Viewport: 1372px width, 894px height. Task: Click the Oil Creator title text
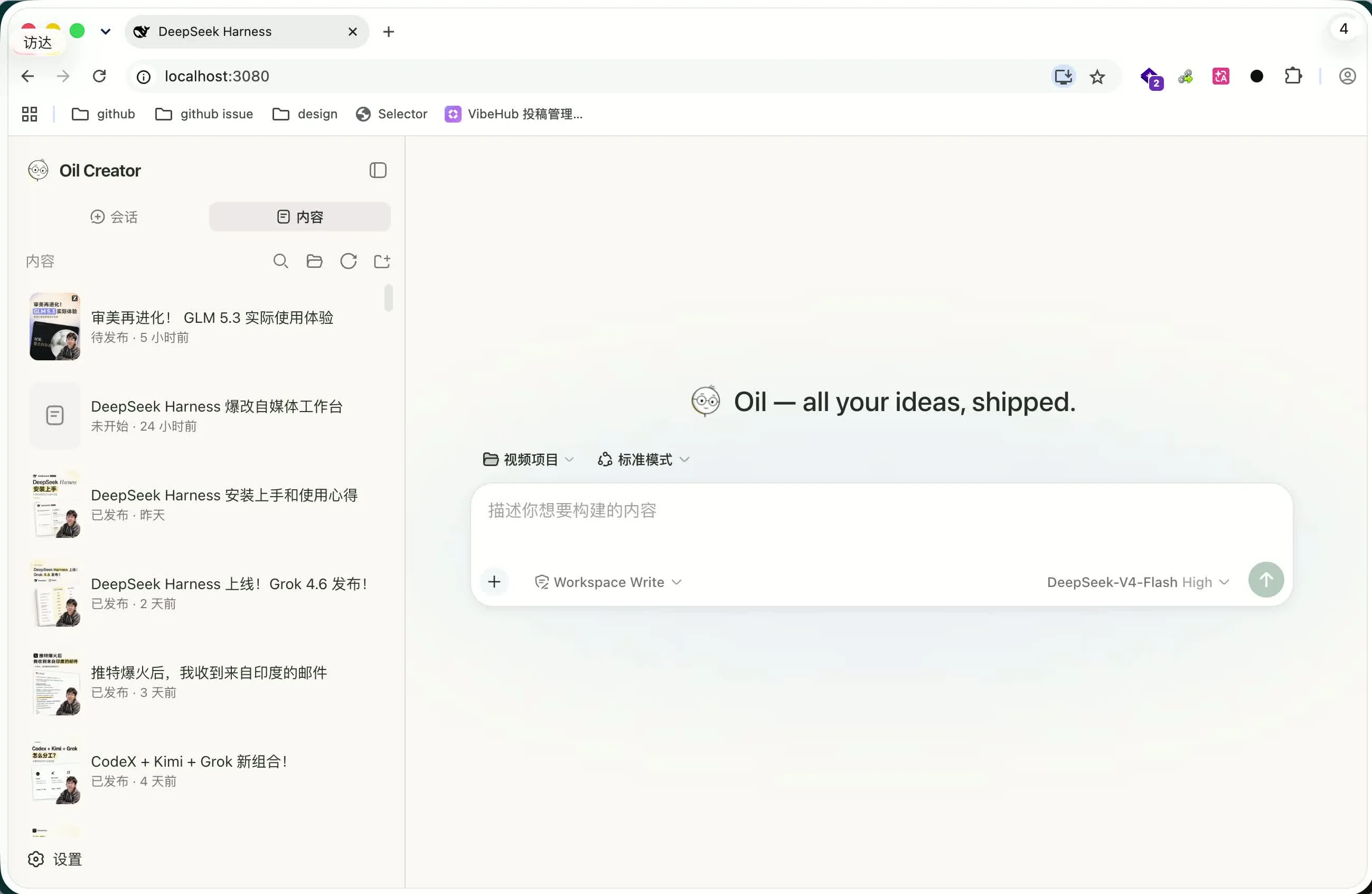(x=100, y=171)
